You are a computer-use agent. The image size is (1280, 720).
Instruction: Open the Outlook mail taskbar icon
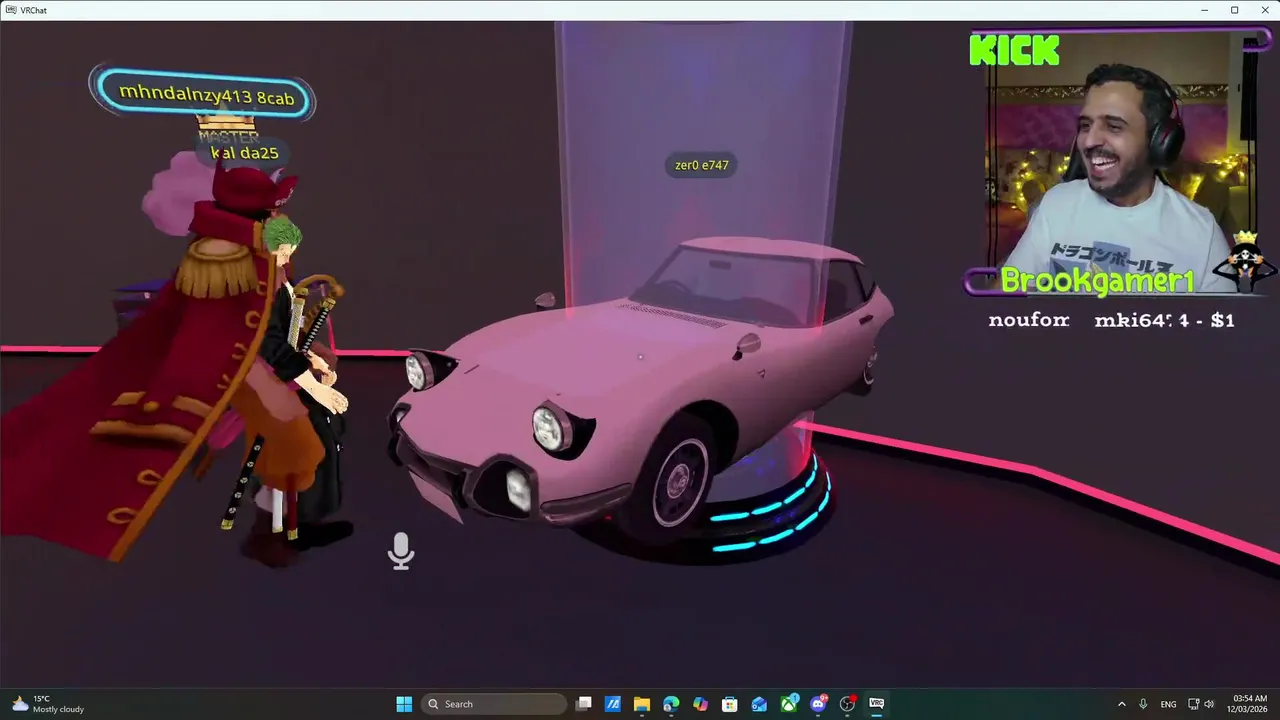759,704
